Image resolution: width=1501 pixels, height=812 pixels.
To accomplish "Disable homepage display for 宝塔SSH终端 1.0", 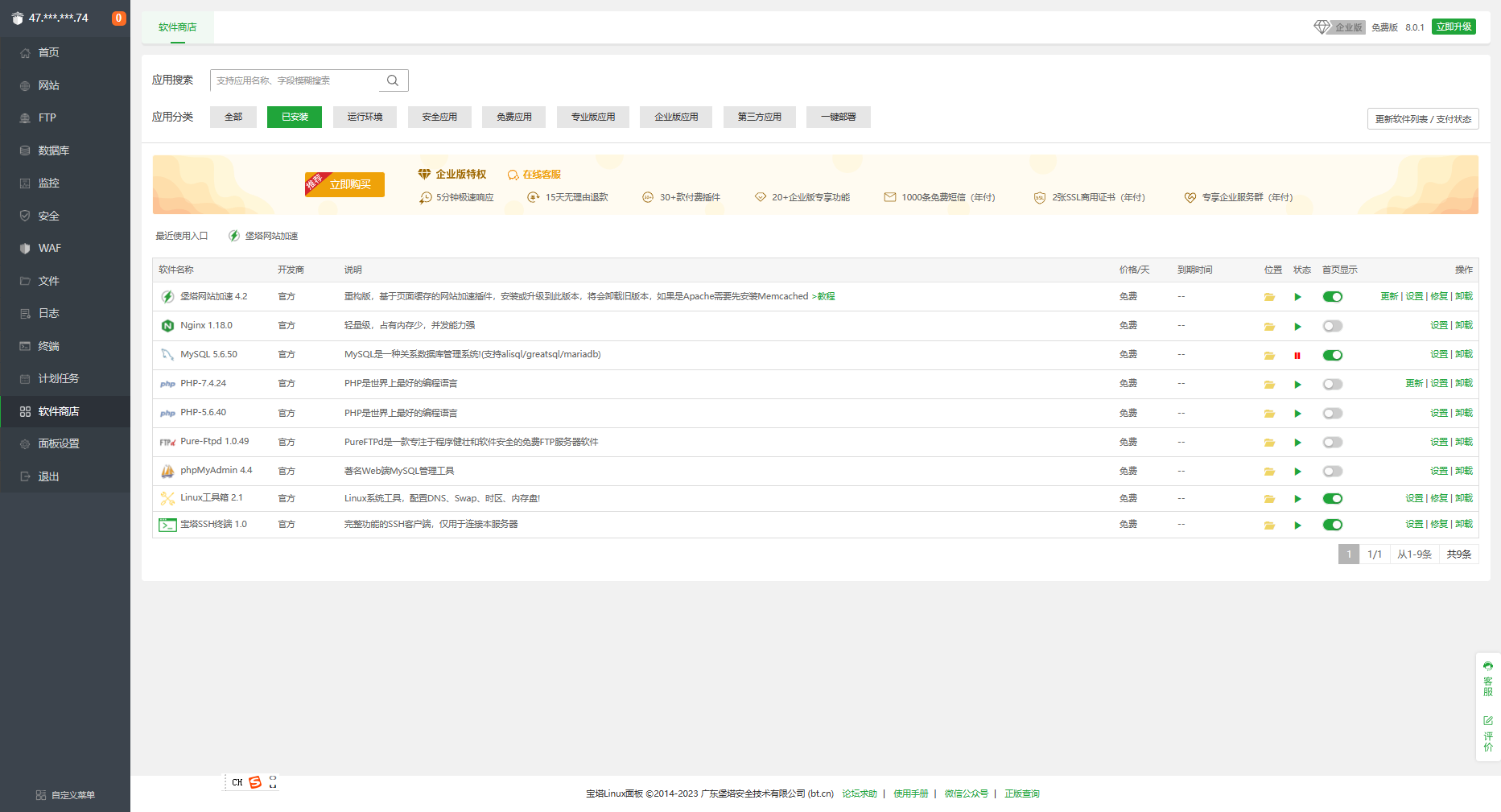I will (x=1333, y=525).
